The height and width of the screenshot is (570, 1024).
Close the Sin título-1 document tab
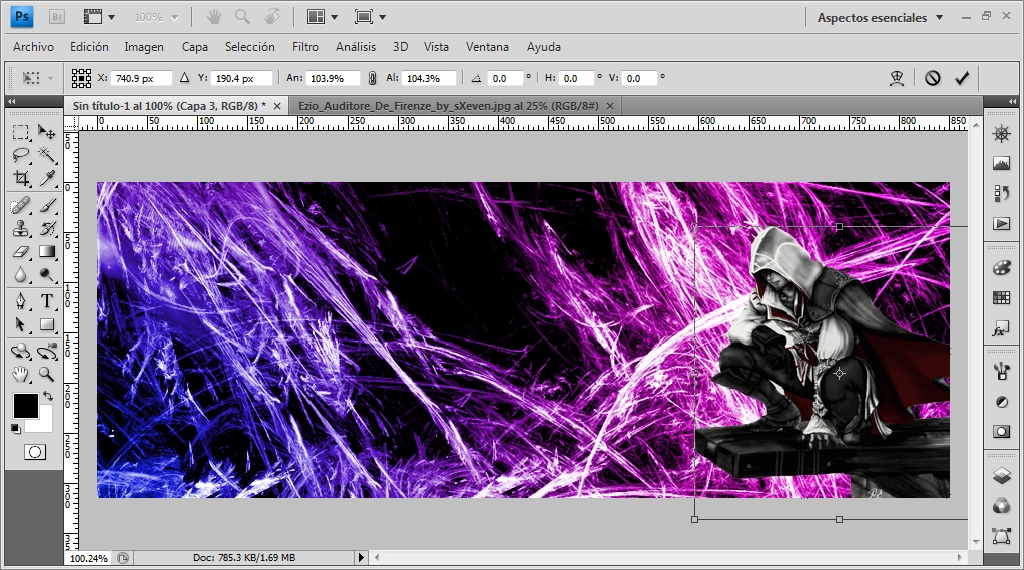(277, 106)
